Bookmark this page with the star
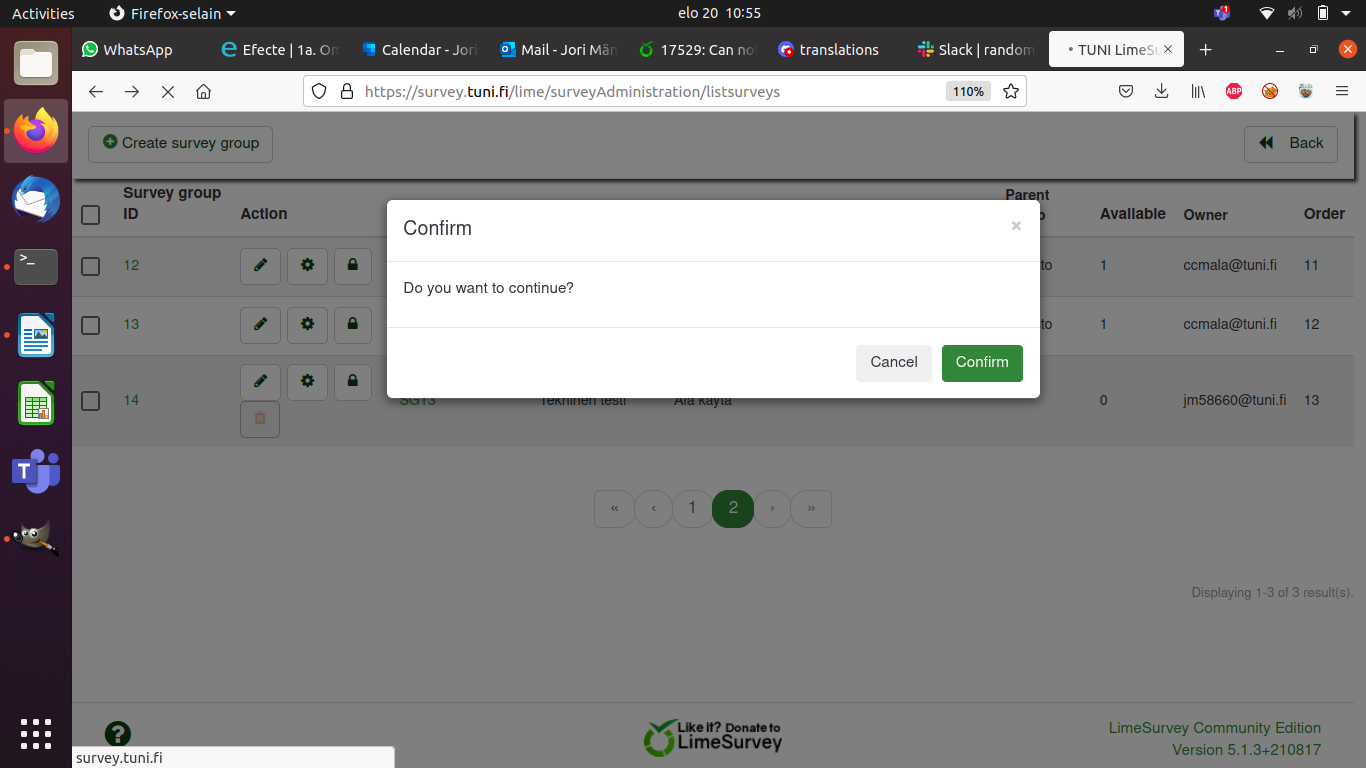 (1011, 92)
